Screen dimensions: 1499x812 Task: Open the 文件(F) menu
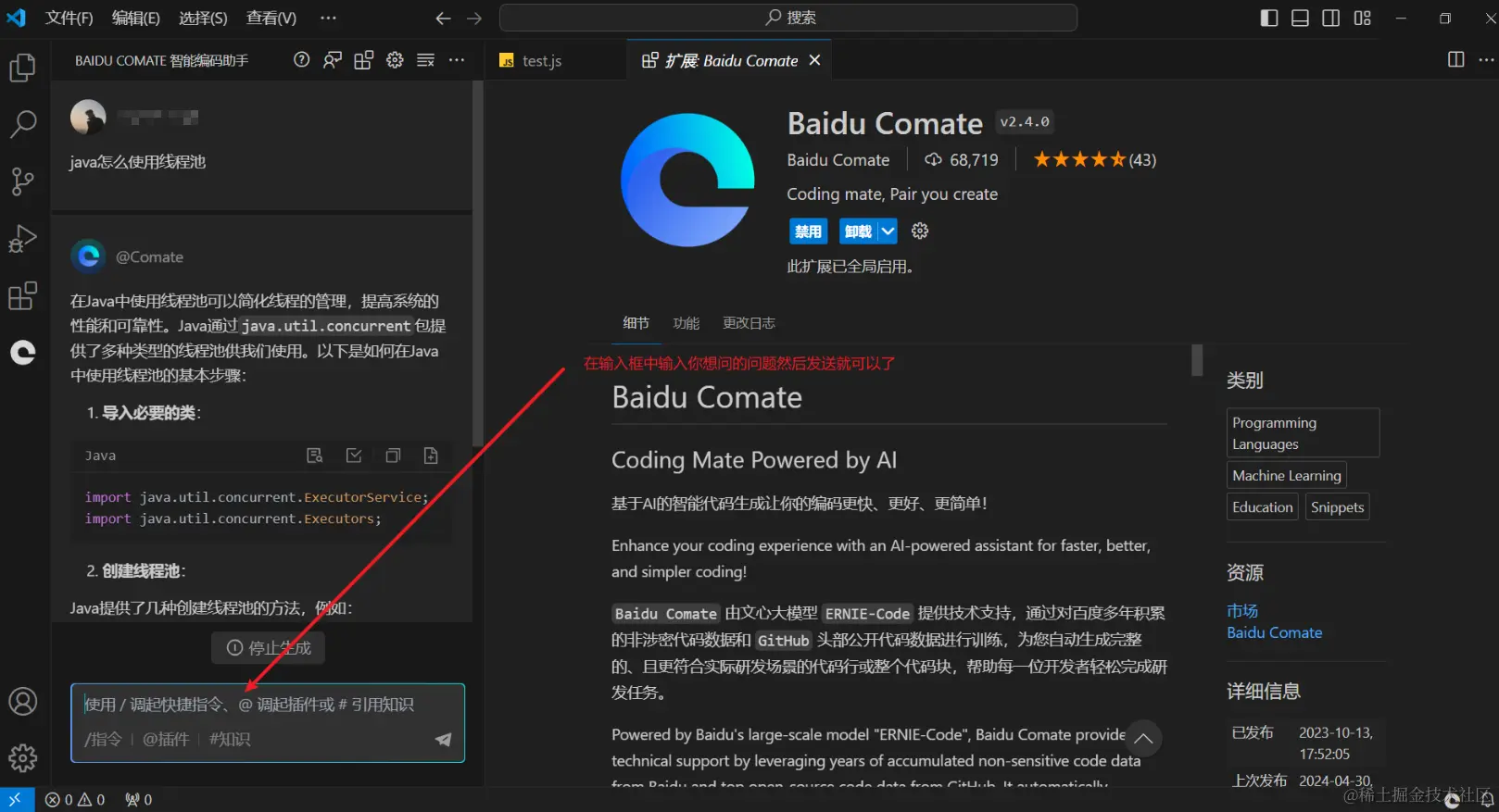(x=69, y=19)
